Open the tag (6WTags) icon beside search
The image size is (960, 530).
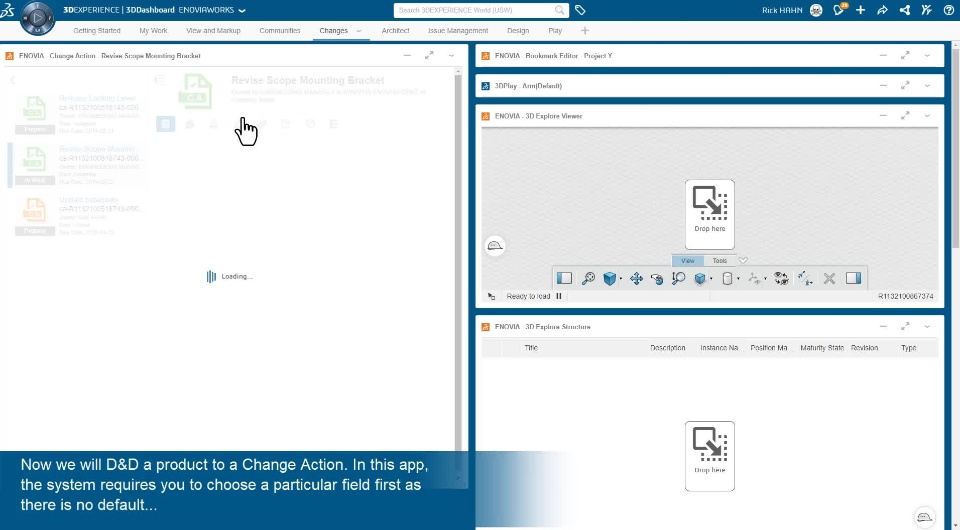click(580, 10)
